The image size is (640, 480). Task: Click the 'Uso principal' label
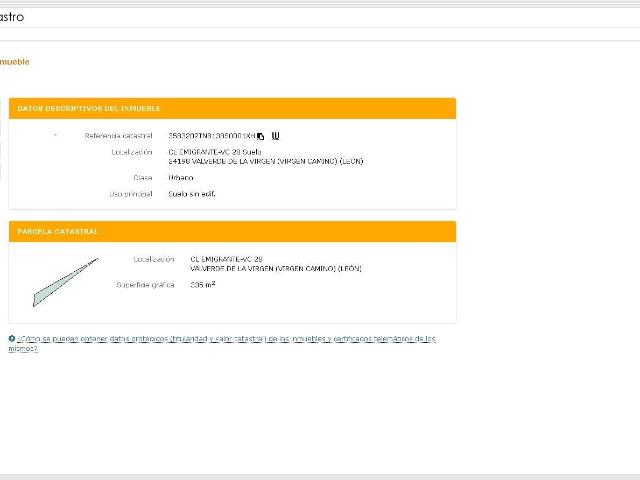pos(131,194)
